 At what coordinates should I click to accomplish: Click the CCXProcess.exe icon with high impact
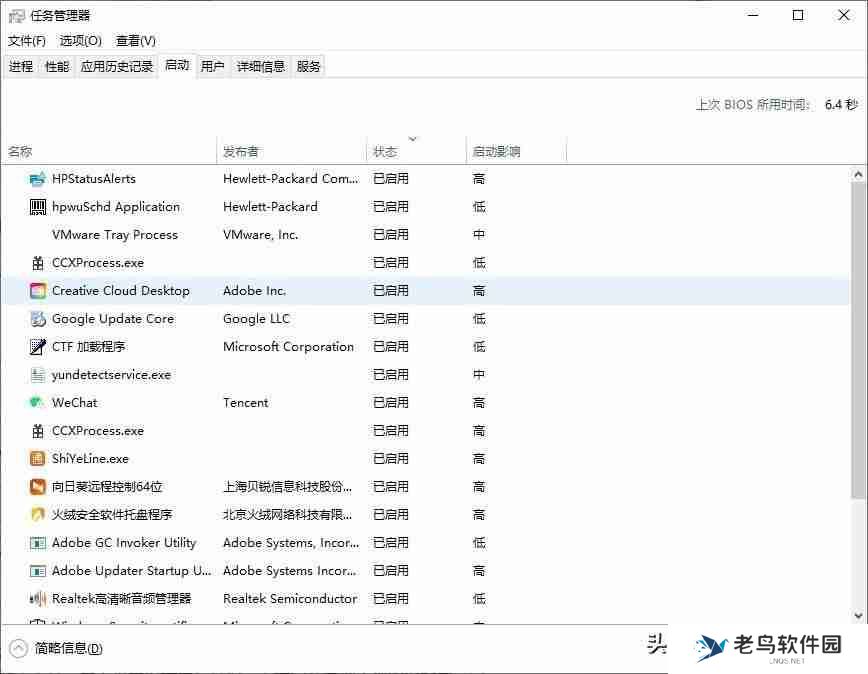click(37, 431)
